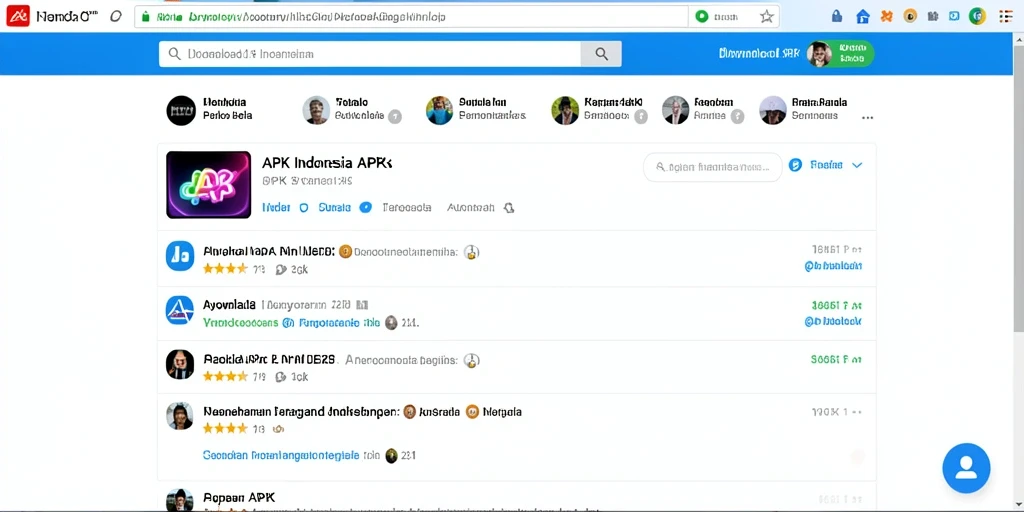Open the second profile avatar in the row
This screenshot has width=1024, height=512.
coord(316,110)
